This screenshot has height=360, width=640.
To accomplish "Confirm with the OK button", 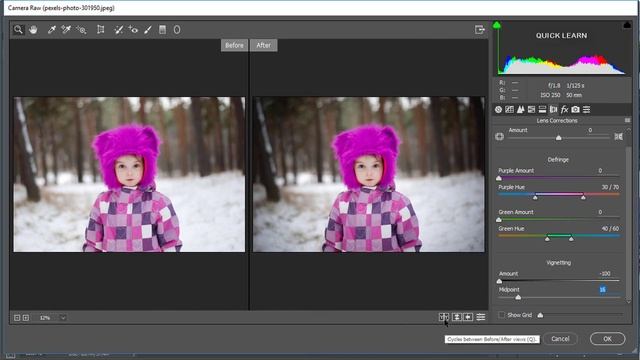I will click(x=607, y=339).
